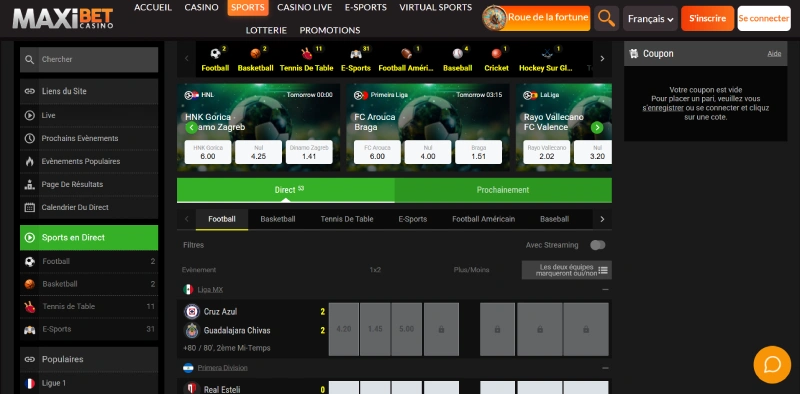The height and width of the screenshot is (394, 800).
Task: Open the CASINO LIVE menu item
Action: [x=305, y=7]
